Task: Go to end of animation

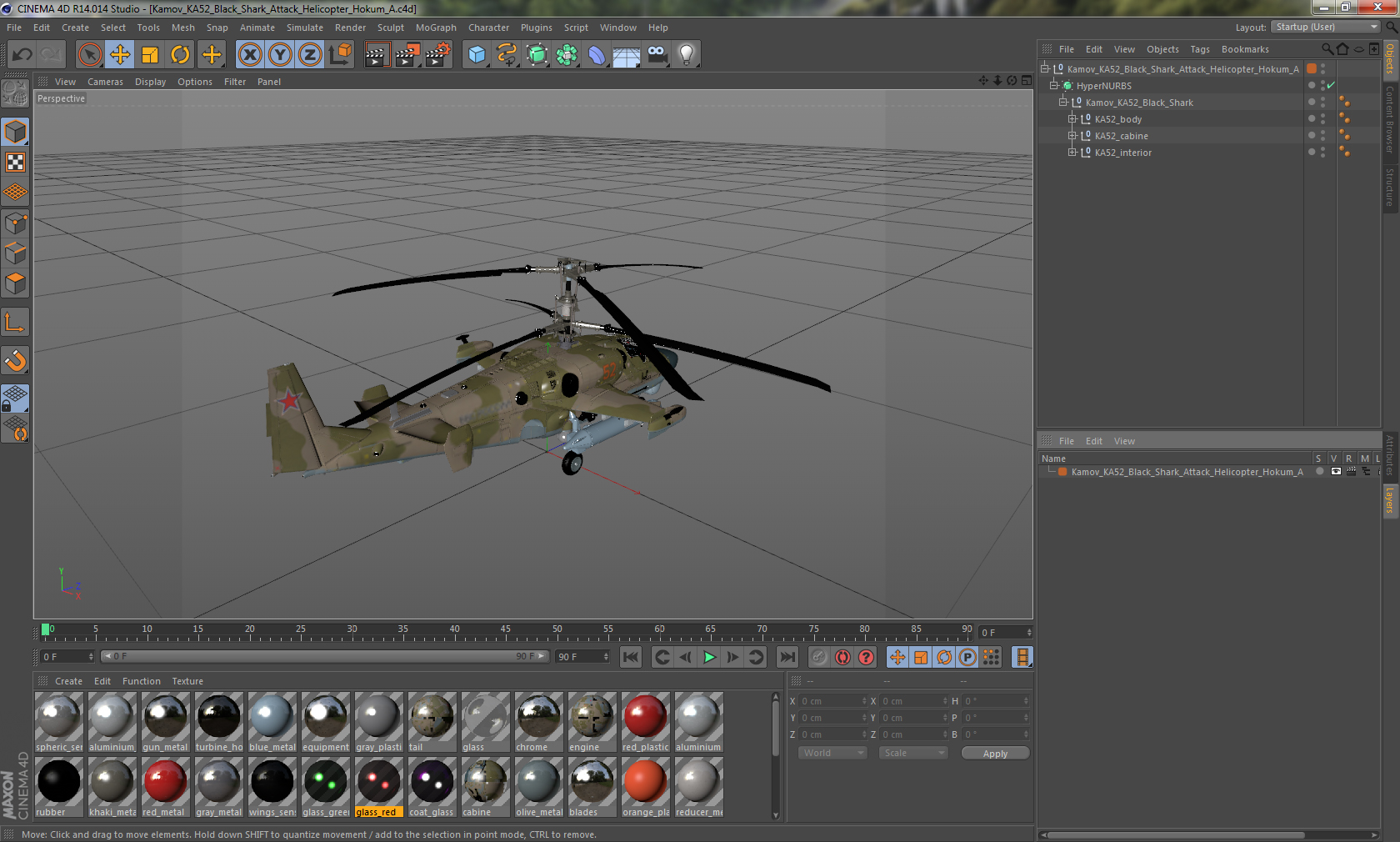Action: (787, 657)
